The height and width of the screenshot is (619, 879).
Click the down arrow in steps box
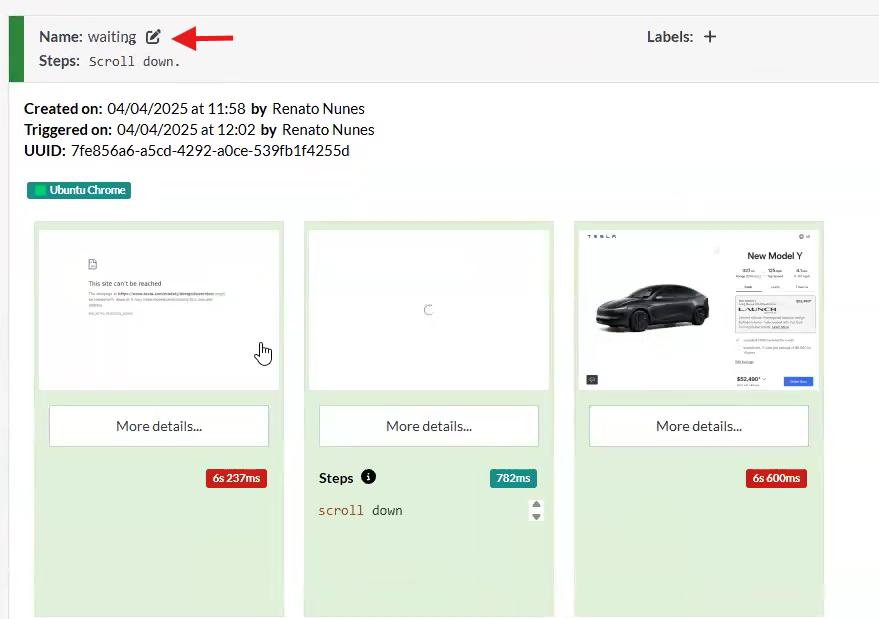point(536,516)
